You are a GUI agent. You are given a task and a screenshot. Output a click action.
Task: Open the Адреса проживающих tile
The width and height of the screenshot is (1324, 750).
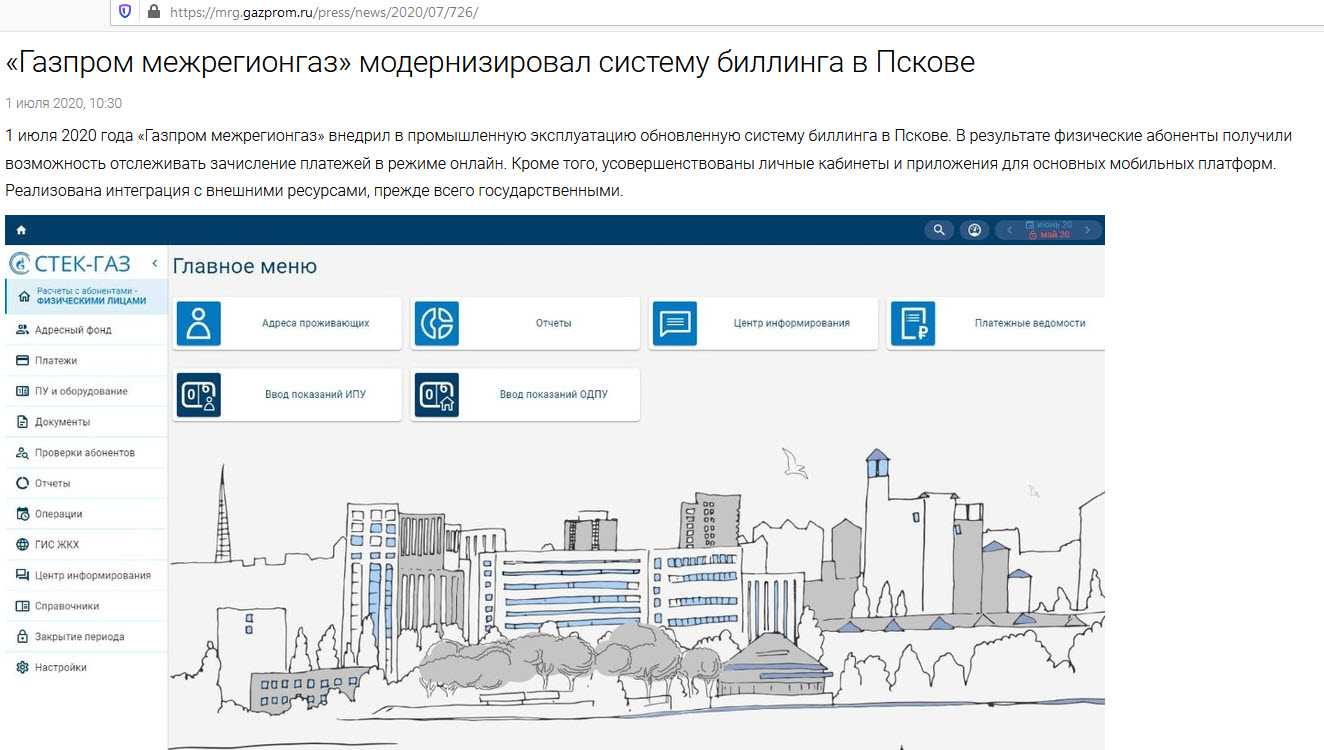click(287, 323)
